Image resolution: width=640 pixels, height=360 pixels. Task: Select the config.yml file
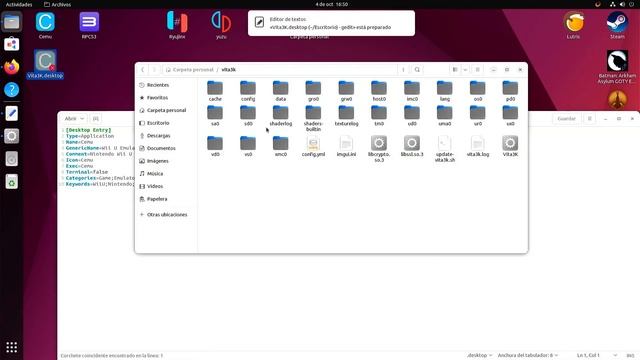click(313, 146)
